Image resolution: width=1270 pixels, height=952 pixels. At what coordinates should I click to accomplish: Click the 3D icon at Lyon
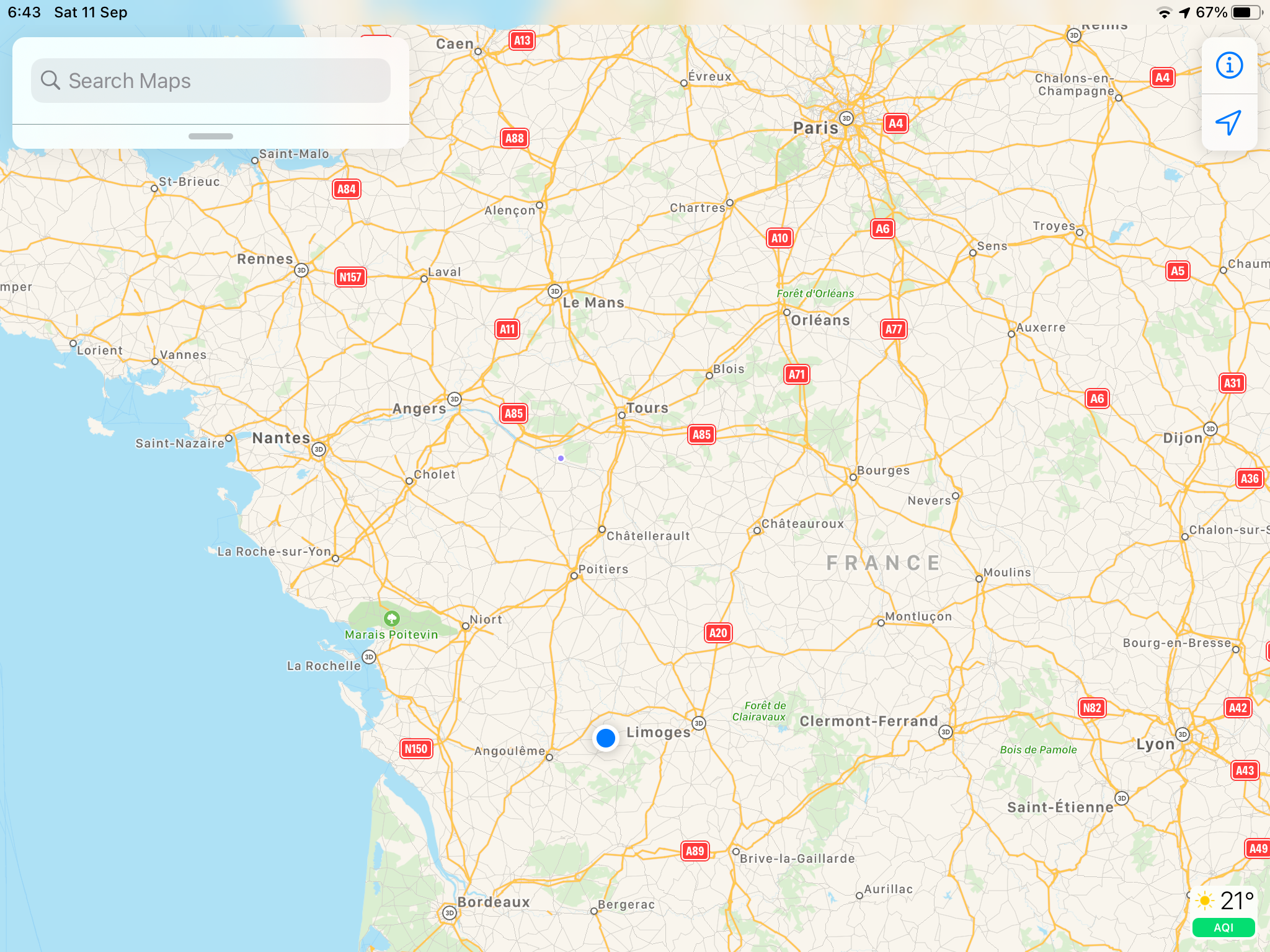(x=1183, y=734)
